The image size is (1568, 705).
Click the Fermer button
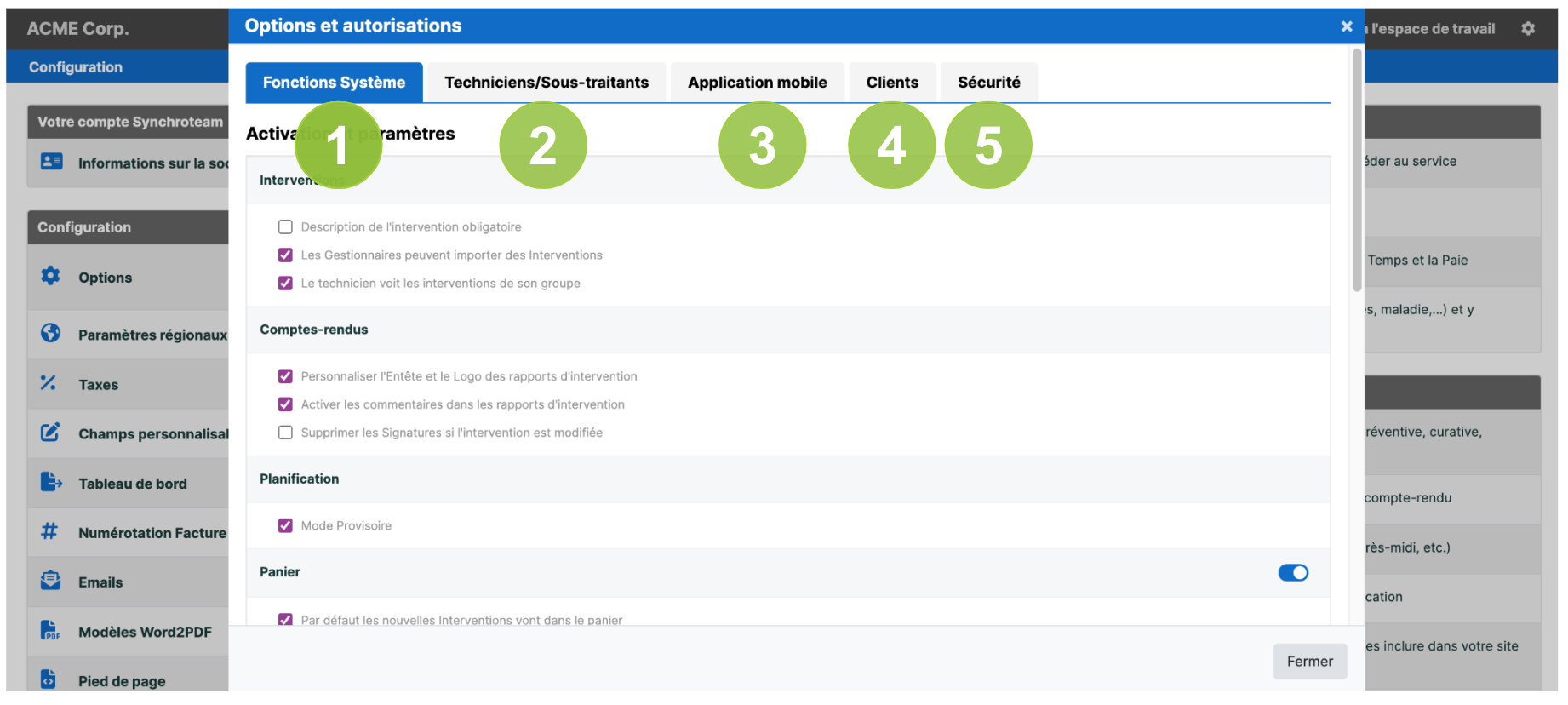point(1310,662)
